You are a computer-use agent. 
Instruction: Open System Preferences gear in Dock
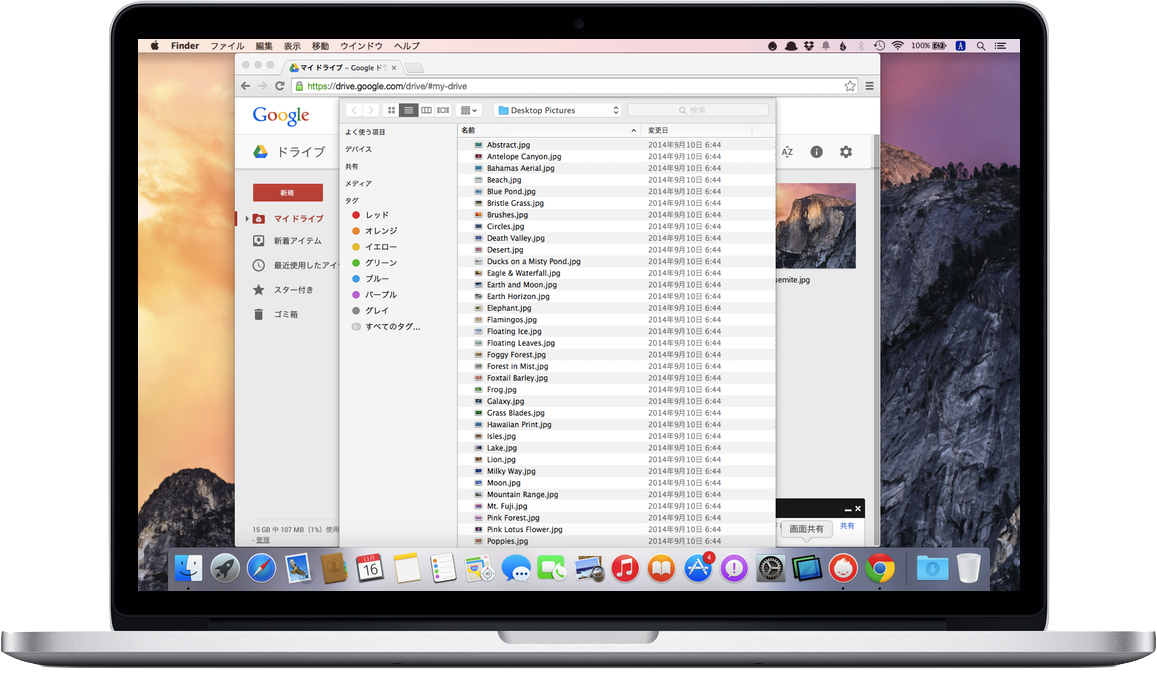(x=770, y=568)
